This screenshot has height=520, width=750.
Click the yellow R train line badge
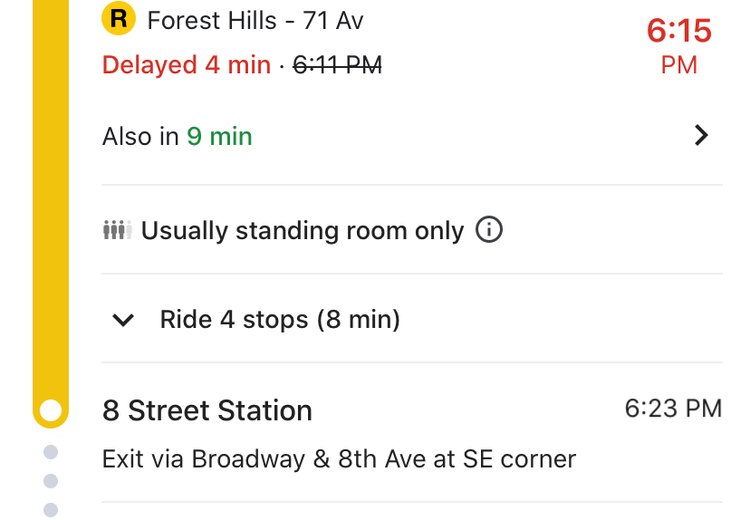pyautogui.click(x=118, y=18)
